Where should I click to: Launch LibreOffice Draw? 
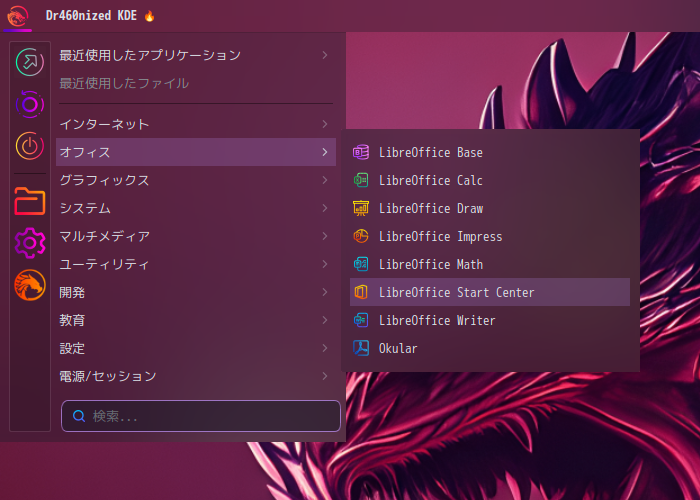tap(490, 208)
